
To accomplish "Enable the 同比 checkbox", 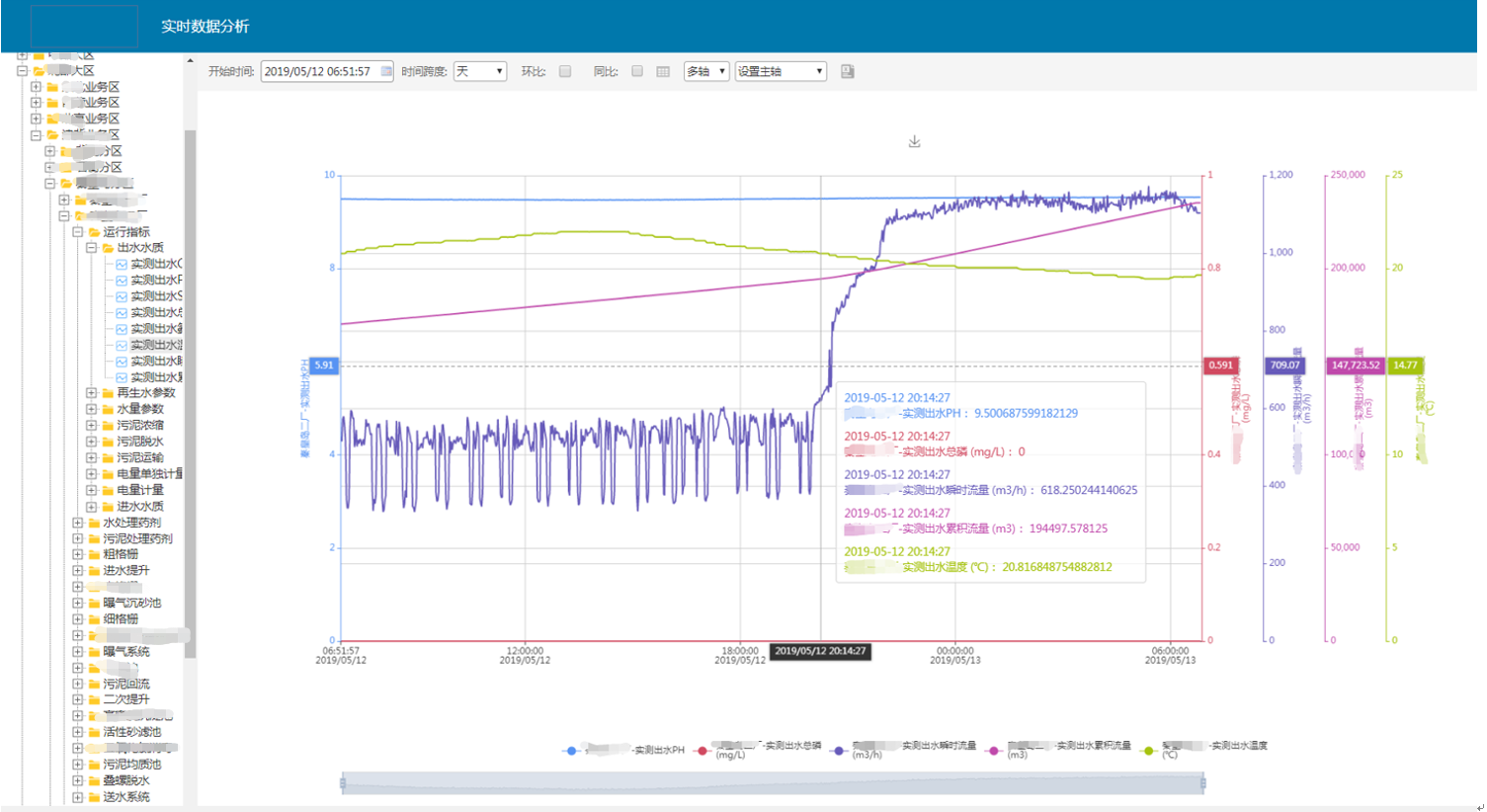I will (x=637, y=71).
